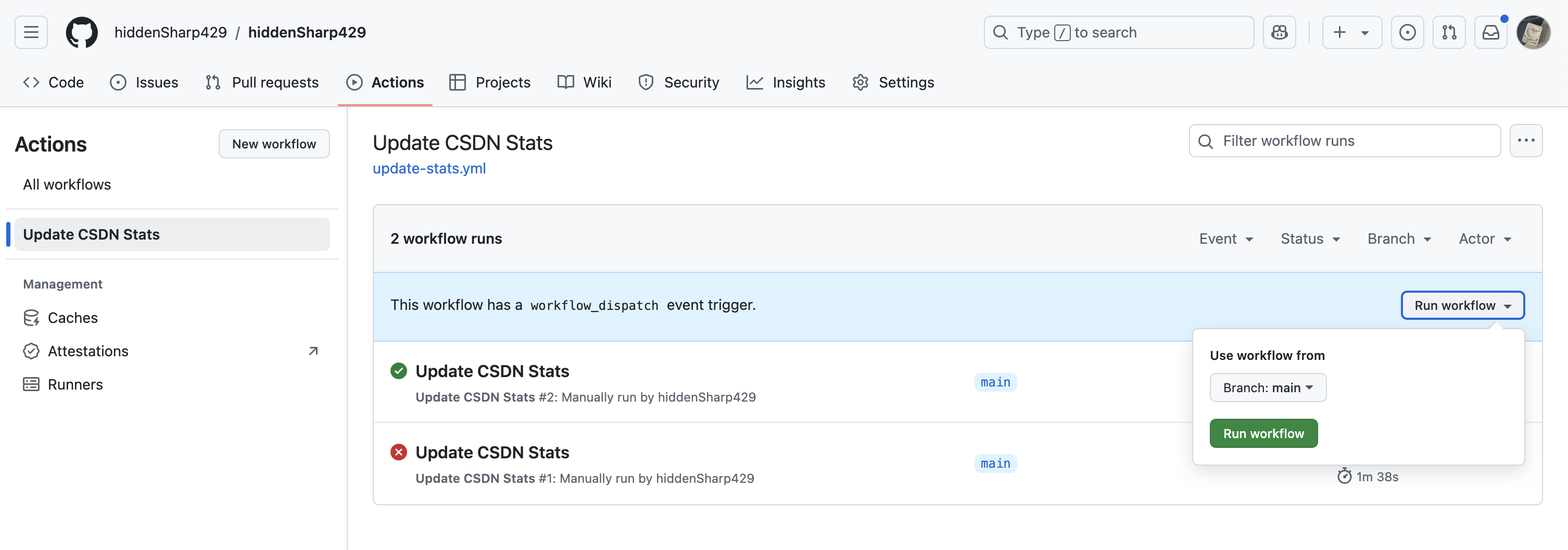1568x550 pixels.
Task: Focus the 'Type / to search' box
Action: 1119,32
